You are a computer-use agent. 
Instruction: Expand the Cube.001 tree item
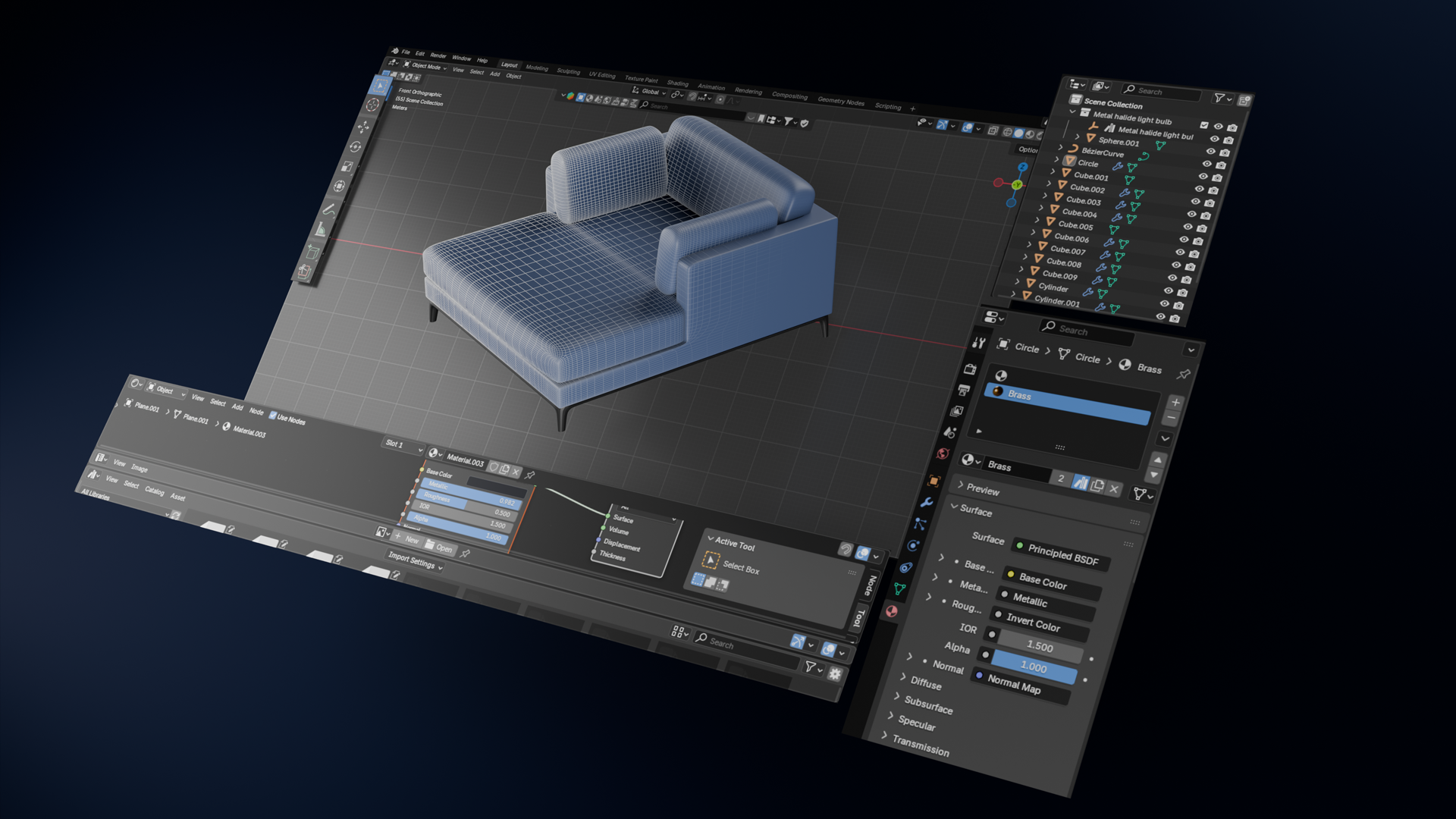pyautogui.click(x=1053, y=172)
